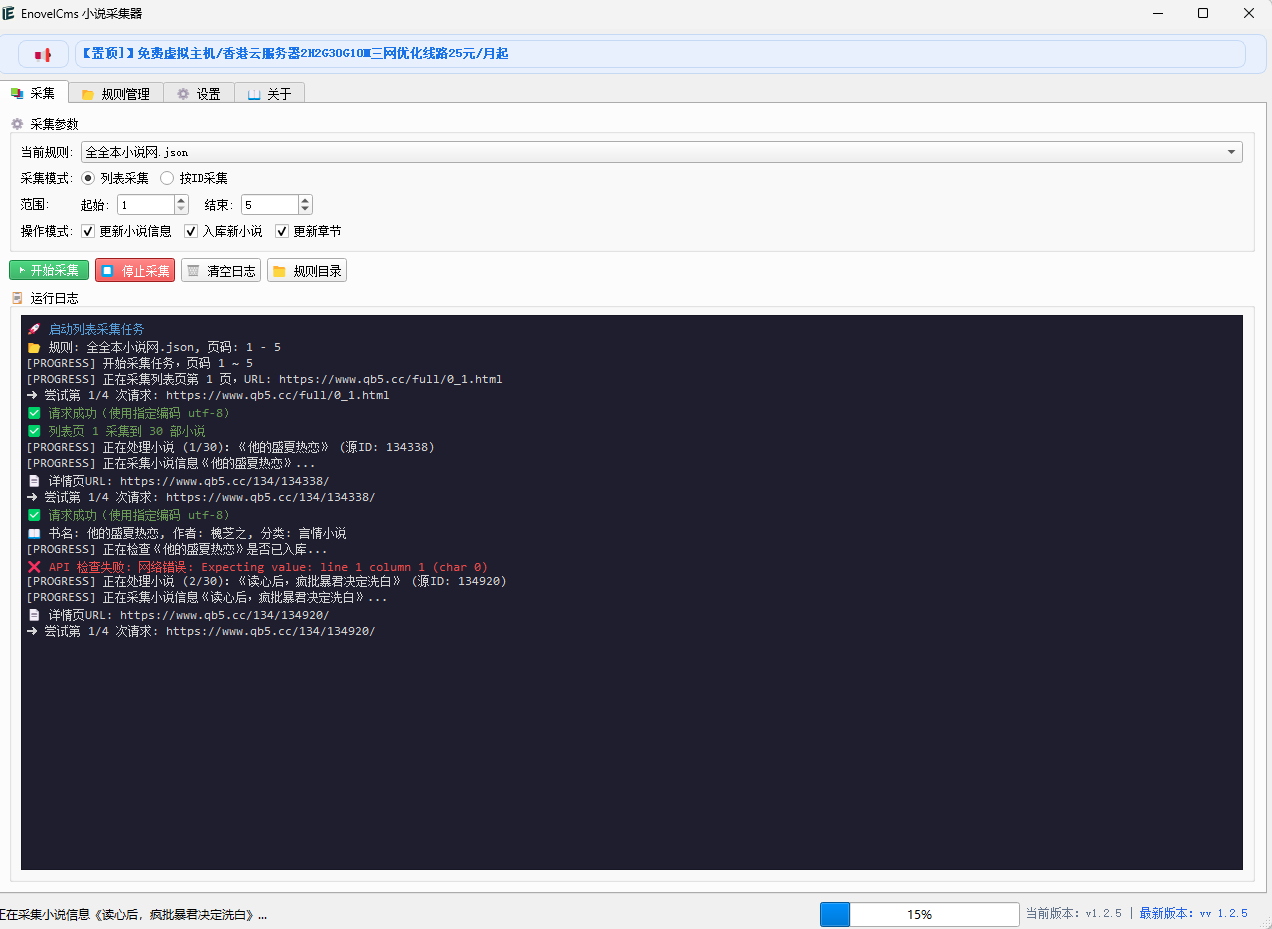Click the red 停止采集 button

135,270
